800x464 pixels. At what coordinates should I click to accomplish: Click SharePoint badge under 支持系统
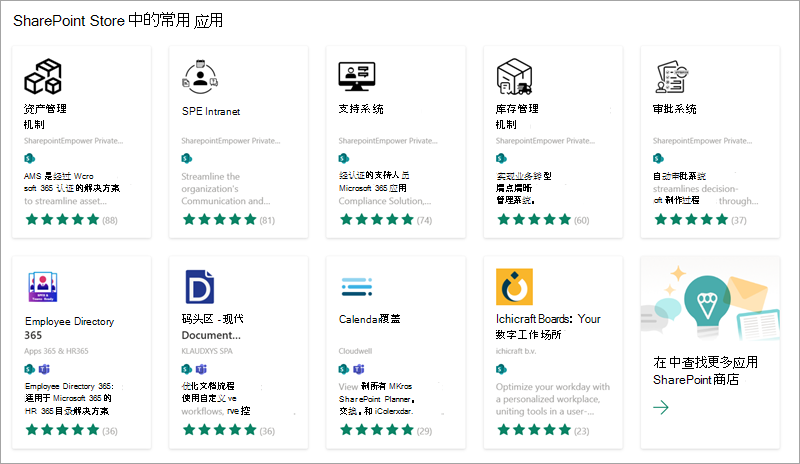tap(344, 158)
